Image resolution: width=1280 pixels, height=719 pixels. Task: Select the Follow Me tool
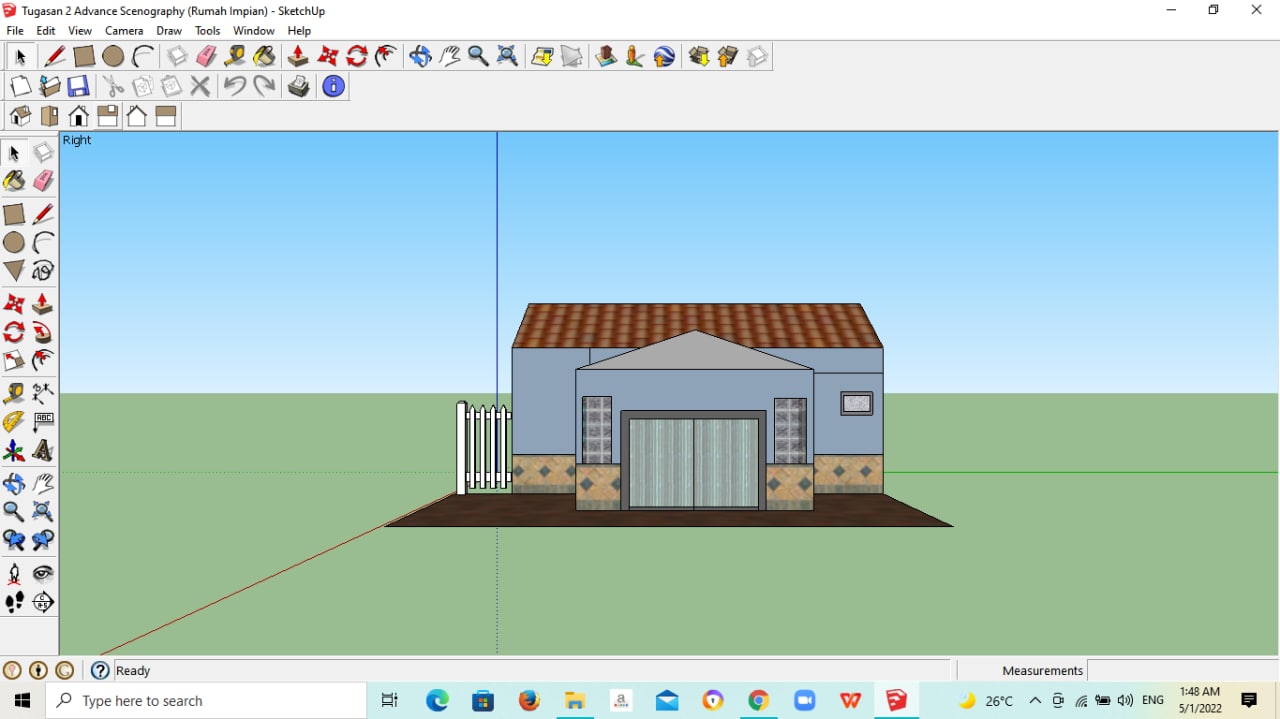(43, 332)
